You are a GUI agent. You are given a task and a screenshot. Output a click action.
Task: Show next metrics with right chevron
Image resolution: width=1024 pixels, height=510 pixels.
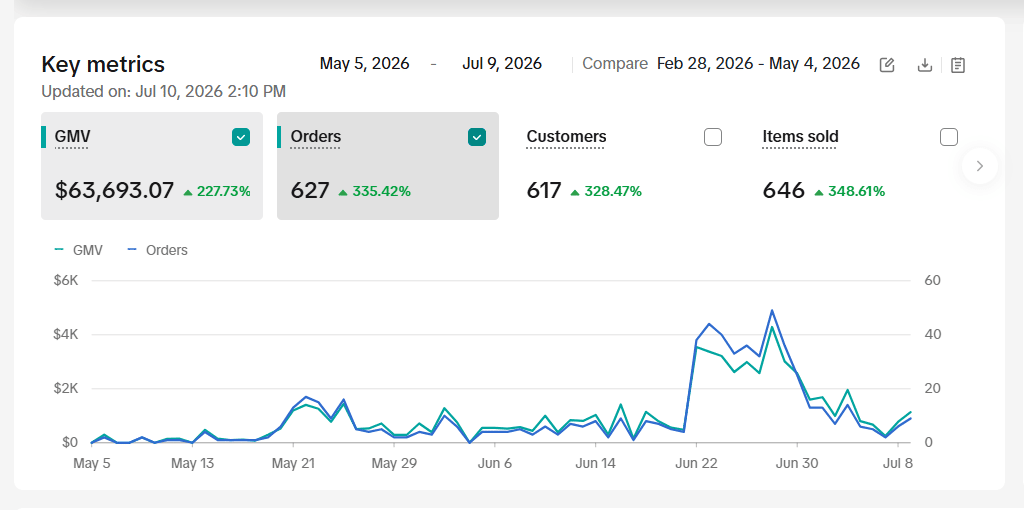click(980, 166)
